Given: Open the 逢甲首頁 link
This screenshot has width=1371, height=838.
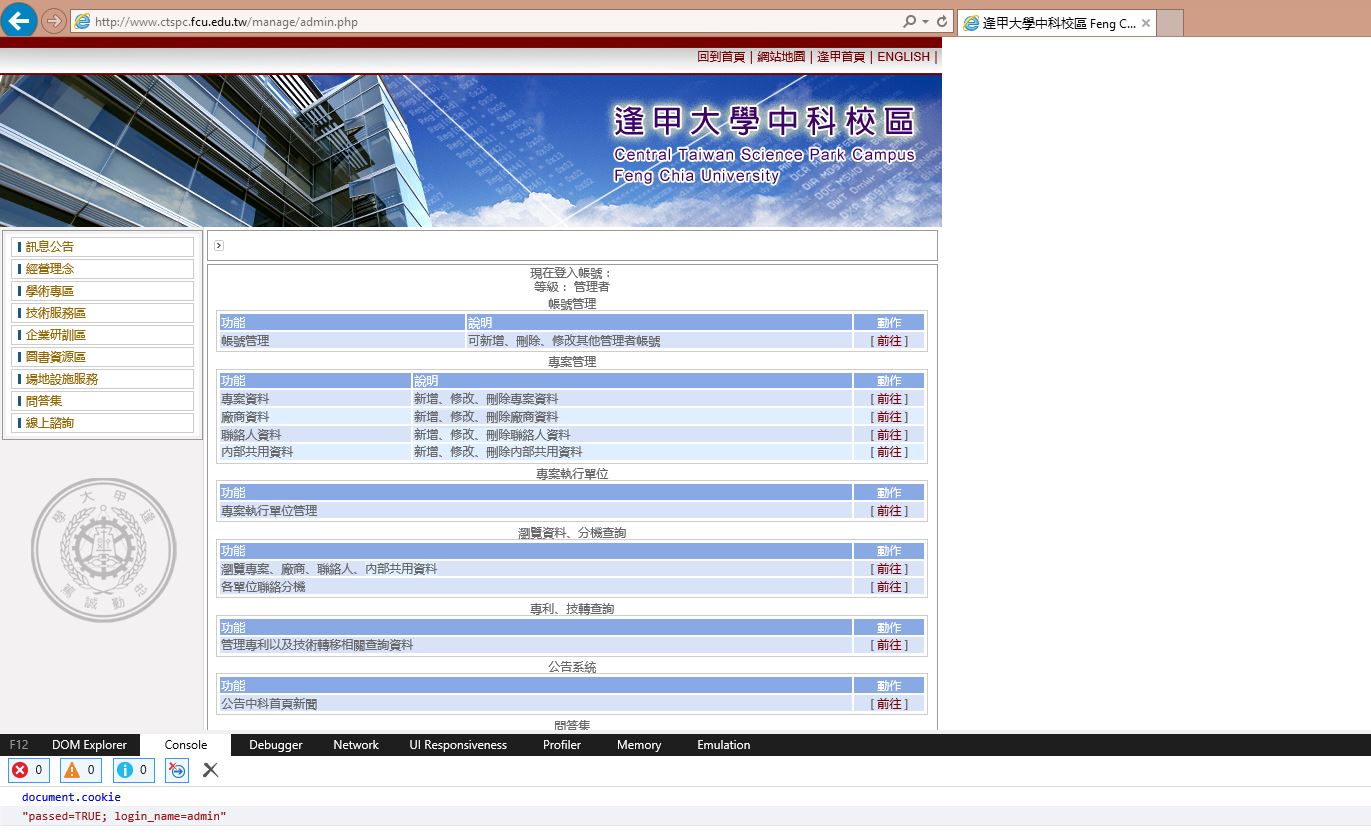Looking at the screenshot, I should [x=841, y=57].
